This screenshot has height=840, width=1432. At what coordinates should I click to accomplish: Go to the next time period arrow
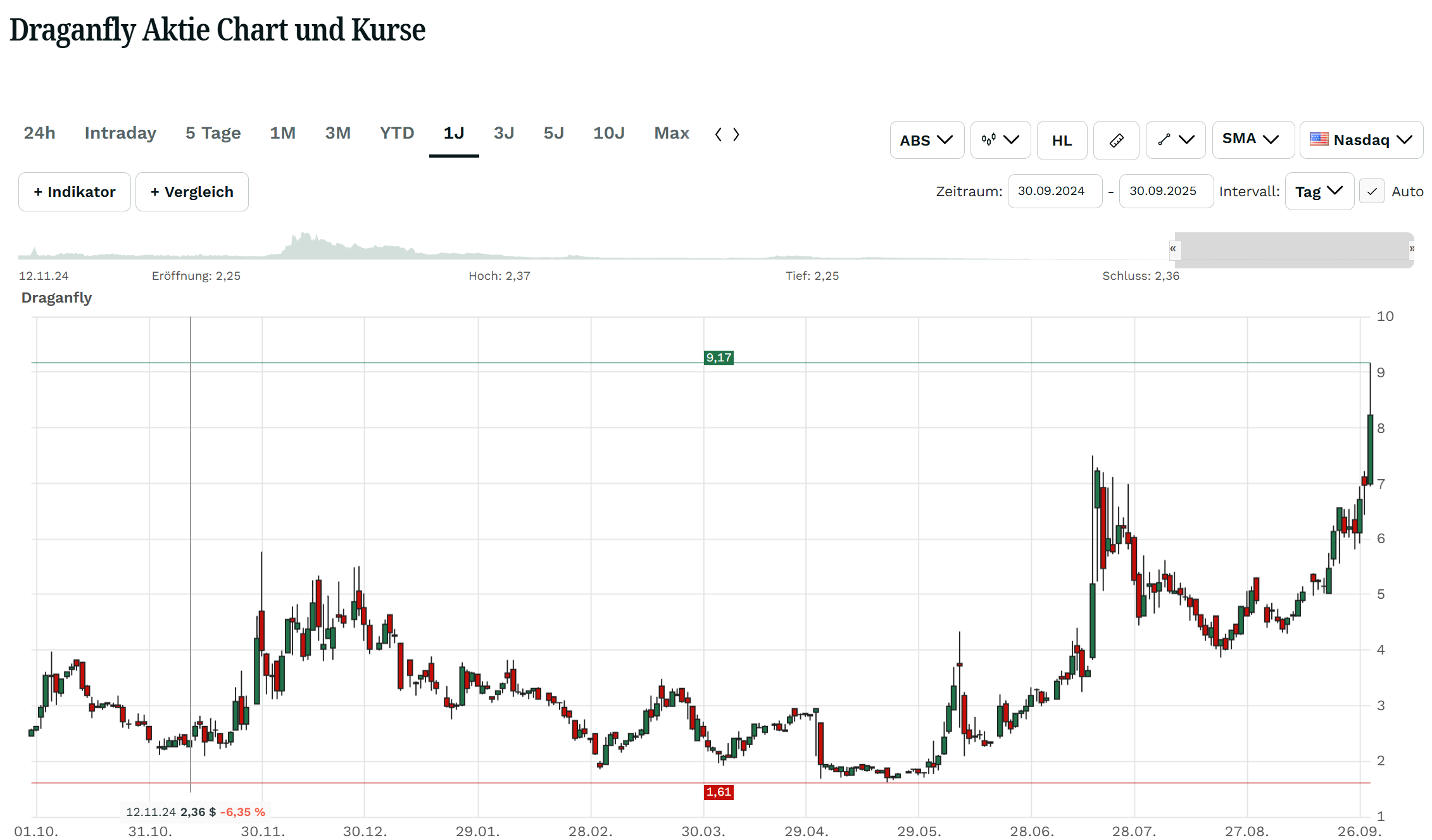point(736,134)
